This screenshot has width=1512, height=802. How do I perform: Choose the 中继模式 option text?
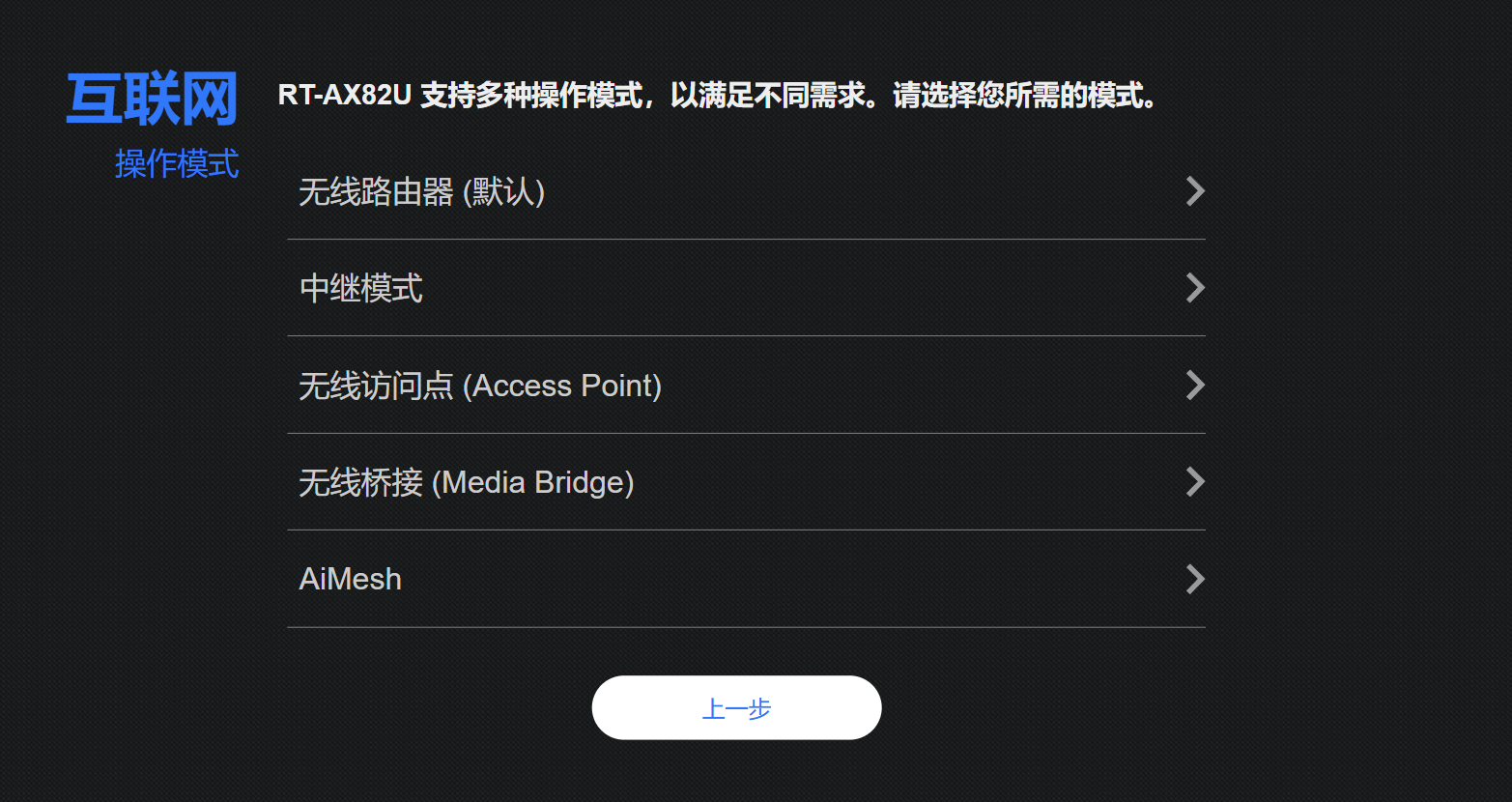360,288
